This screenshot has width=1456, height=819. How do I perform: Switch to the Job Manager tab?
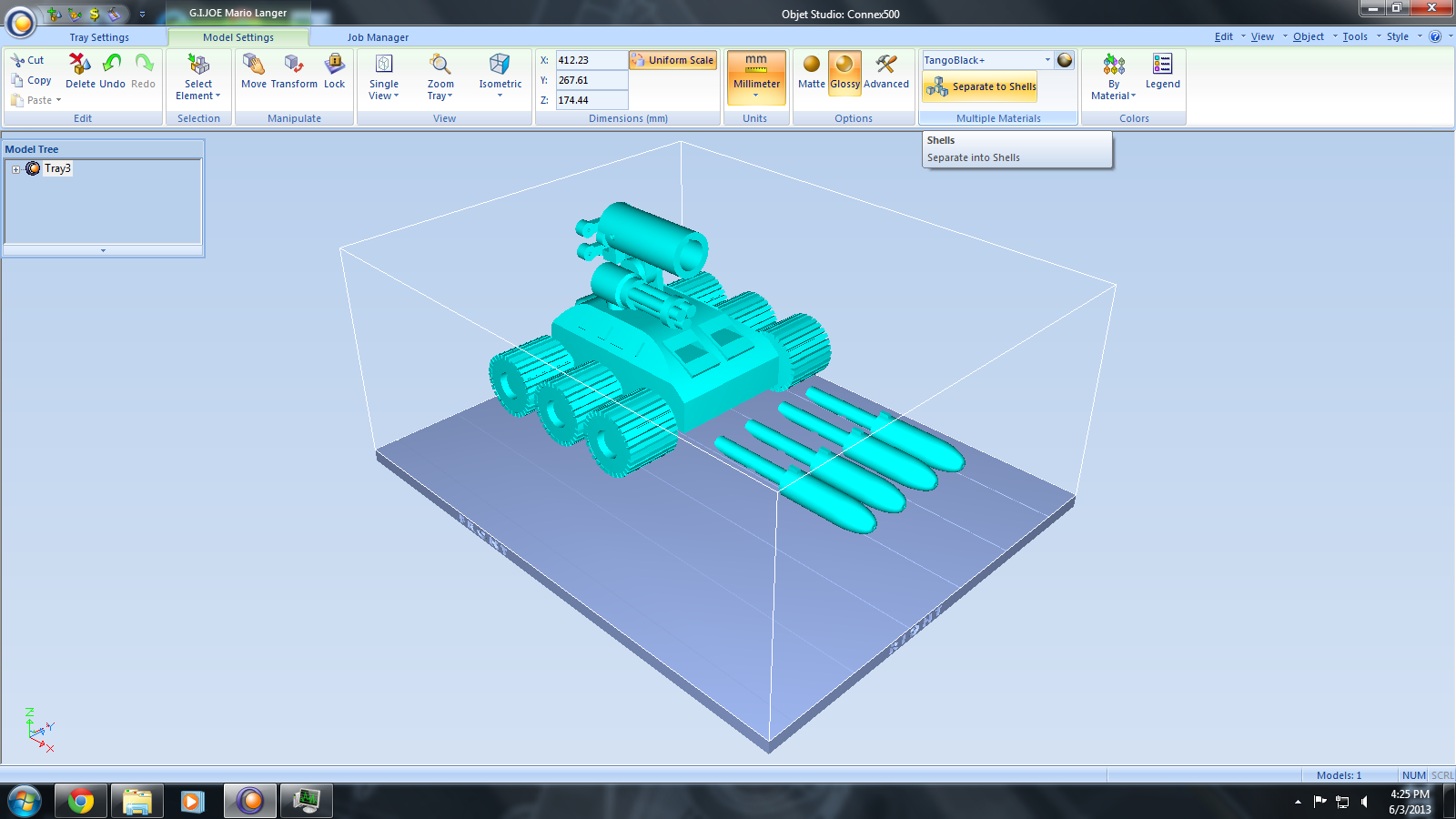pos(378,37)
